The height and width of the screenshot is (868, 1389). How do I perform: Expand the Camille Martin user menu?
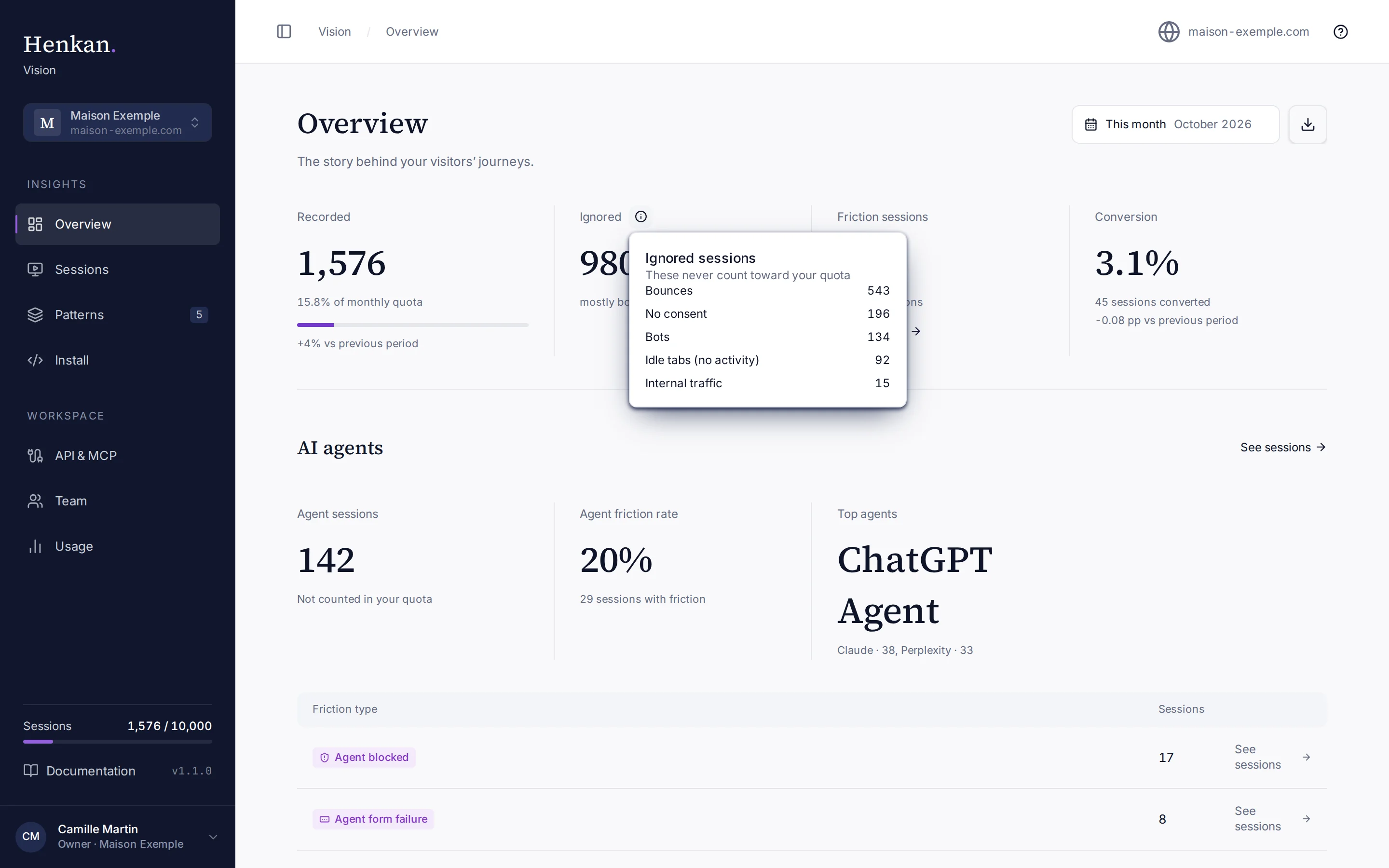(x=118, y=837)
